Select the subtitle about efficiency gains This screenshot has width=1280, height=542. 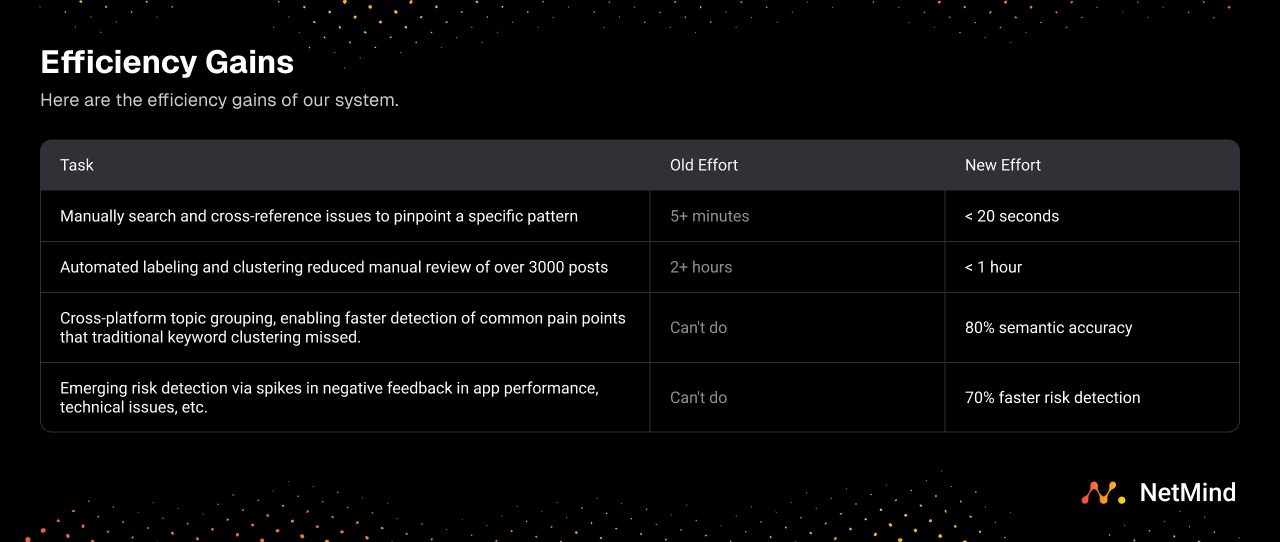[219, 101]
